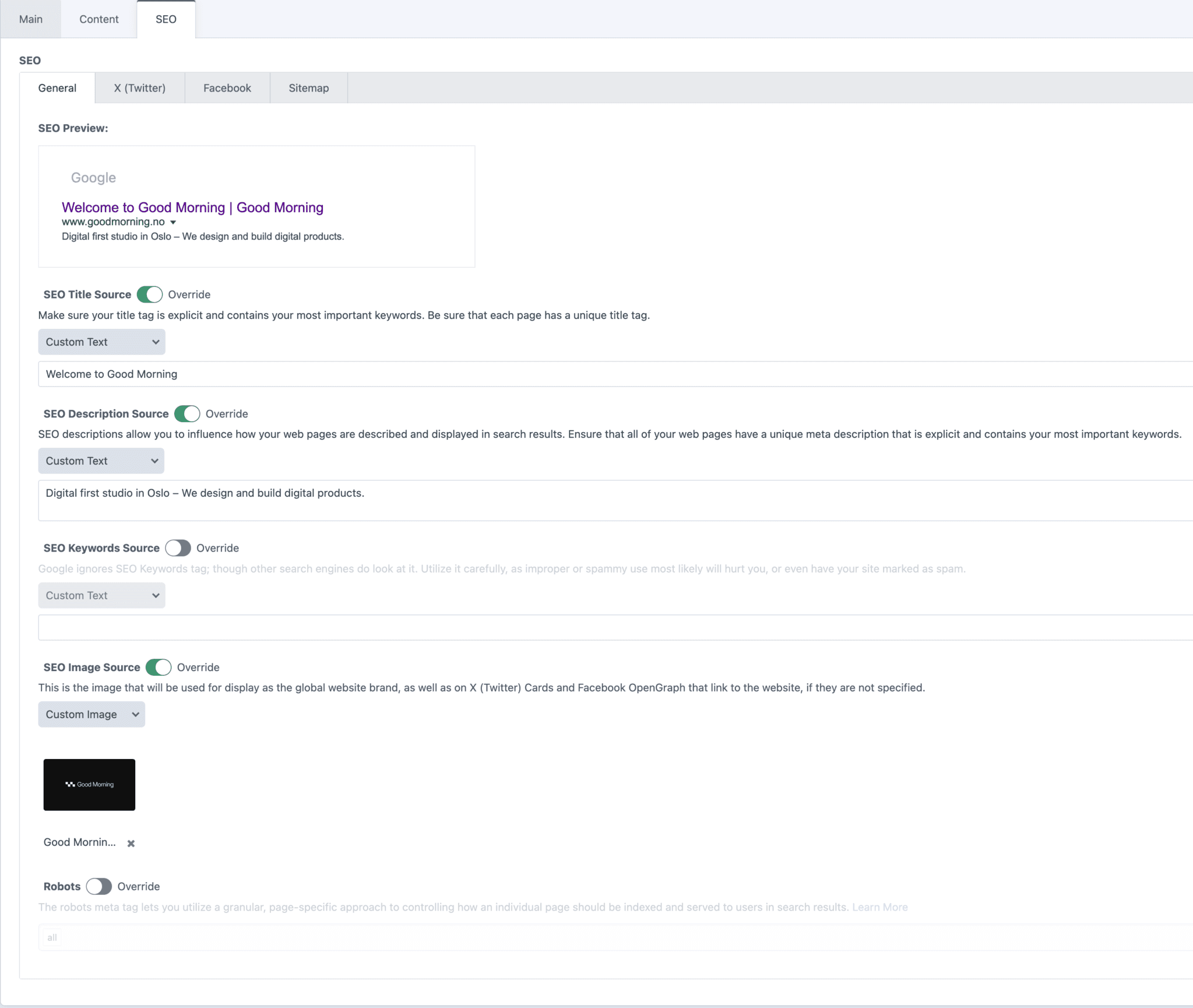Screen dimensions: 1193x1008
Task: Click the 'SEO Title Source' label
Action: point(87,294)
